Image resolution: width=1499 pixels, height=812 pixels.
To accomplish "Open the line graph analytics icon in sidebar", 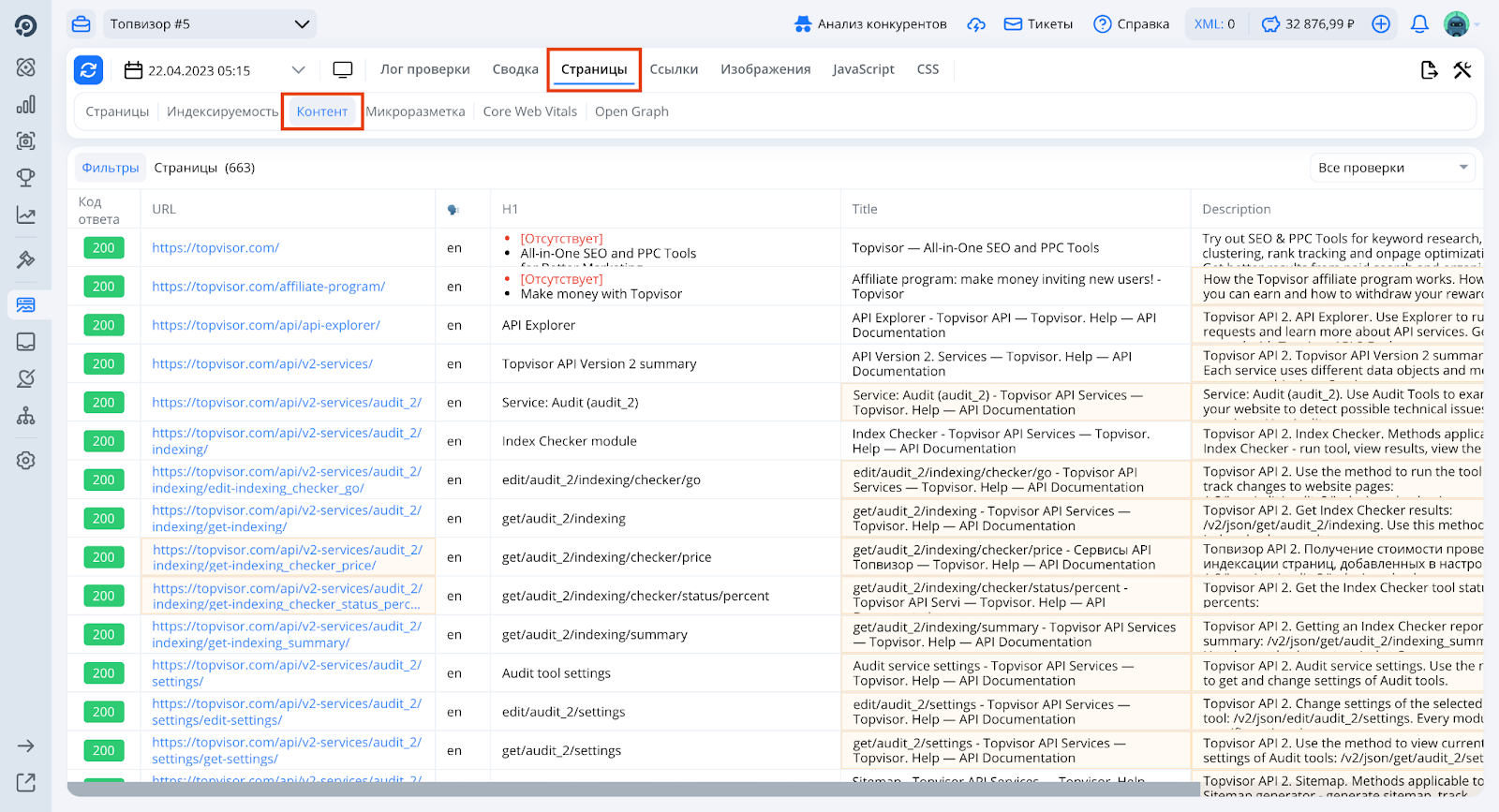I will pyautogui.click(x=26, y=214).
